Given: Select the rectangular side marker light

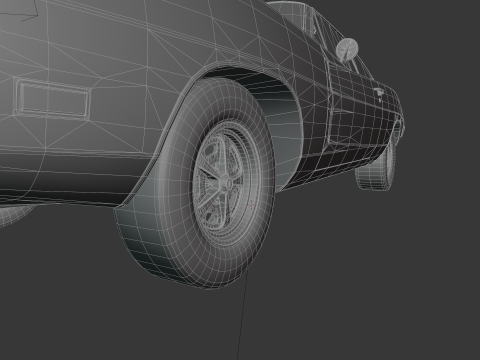Looking at the screenshot, I should click(52, 98).
